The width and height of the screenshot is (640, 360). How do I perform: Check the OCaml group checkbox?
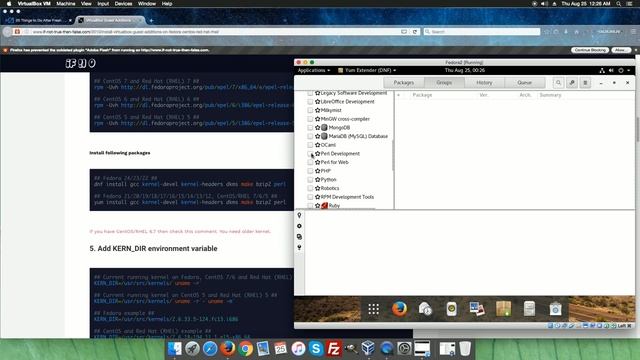coord(310,145)
